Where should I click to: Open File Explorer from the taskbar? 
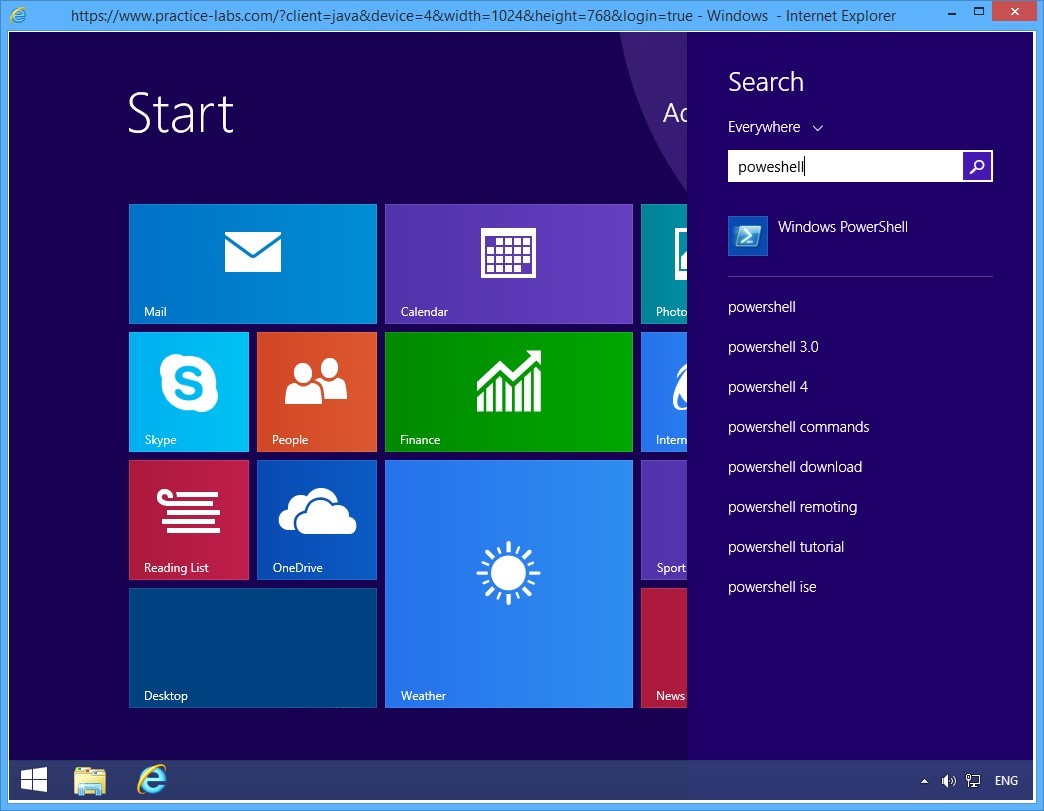click(90, 780)
